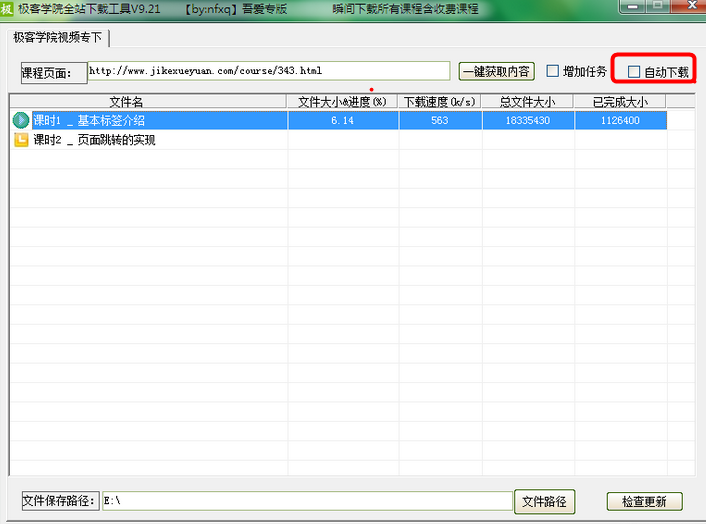Close the download tool window
This screenshot has height=524, width=706.
[690, 6]
